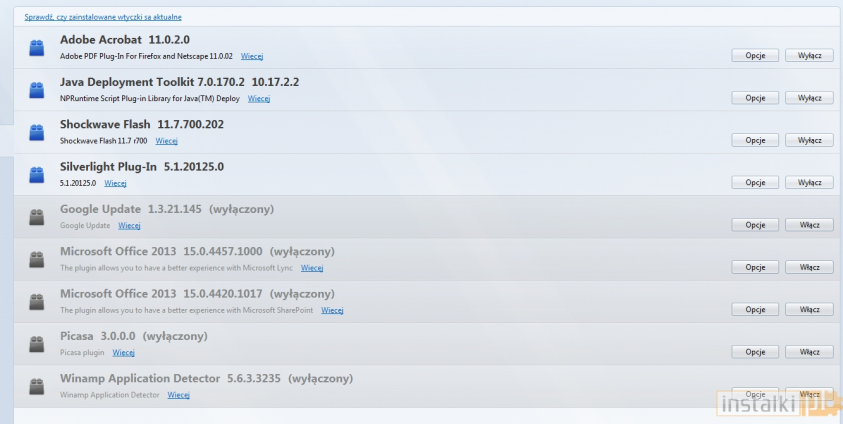Image resolution: width=843 pixels, height=424 pixels.
Task: Open Opcje for Office 2013 Lync plugin
Action: click(x=755, y=267)
